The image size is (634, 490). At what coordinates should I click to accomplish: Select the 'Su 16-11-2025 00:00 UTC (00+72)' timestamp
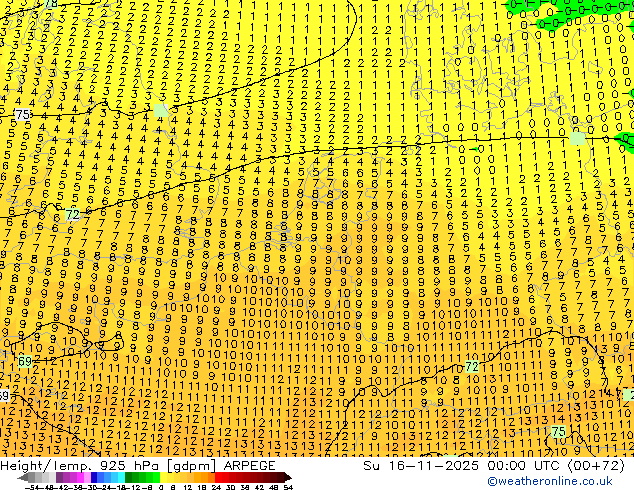tap(494, 466)
